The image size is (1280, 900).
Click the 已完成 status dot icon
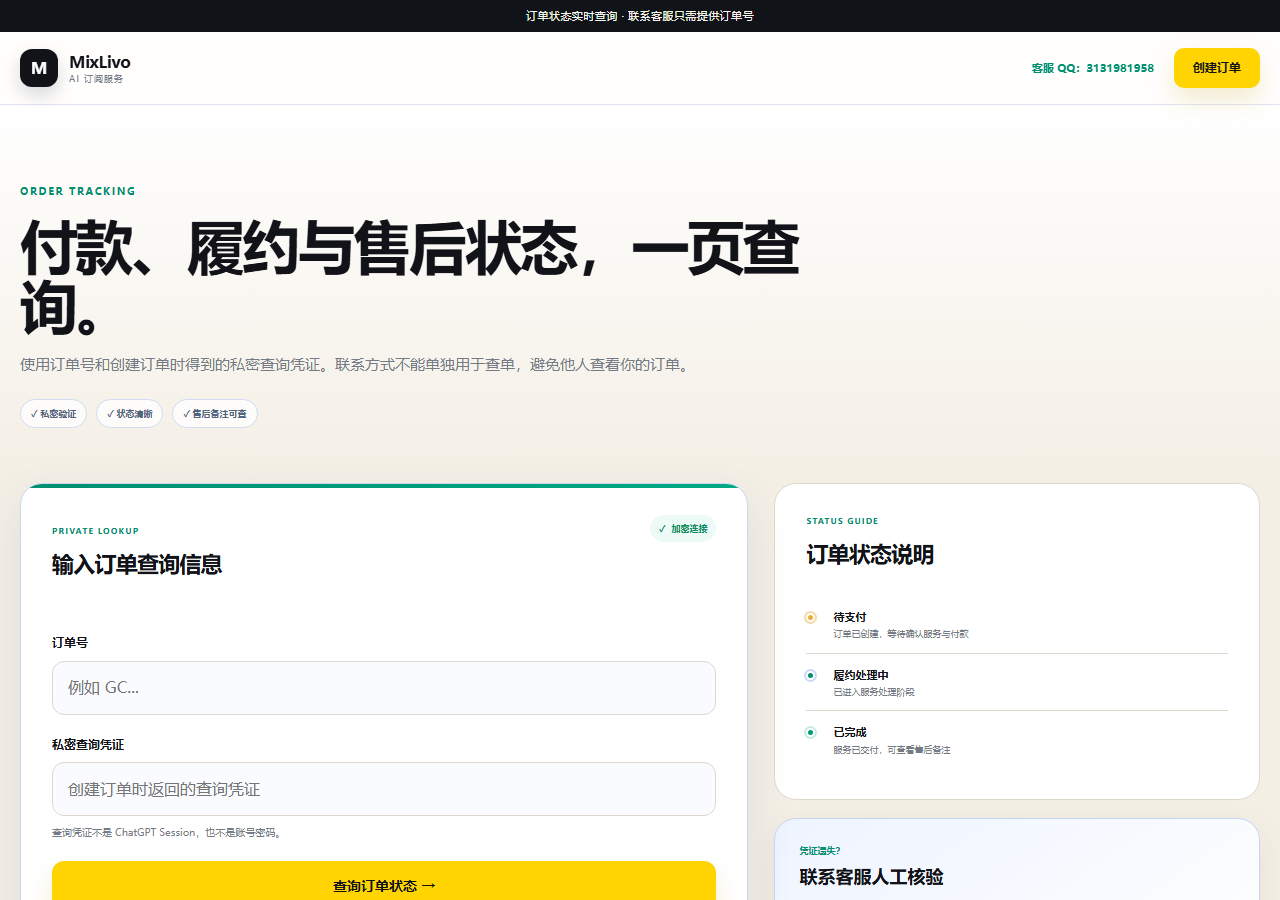pyautogui.click(x=811, y=732)
